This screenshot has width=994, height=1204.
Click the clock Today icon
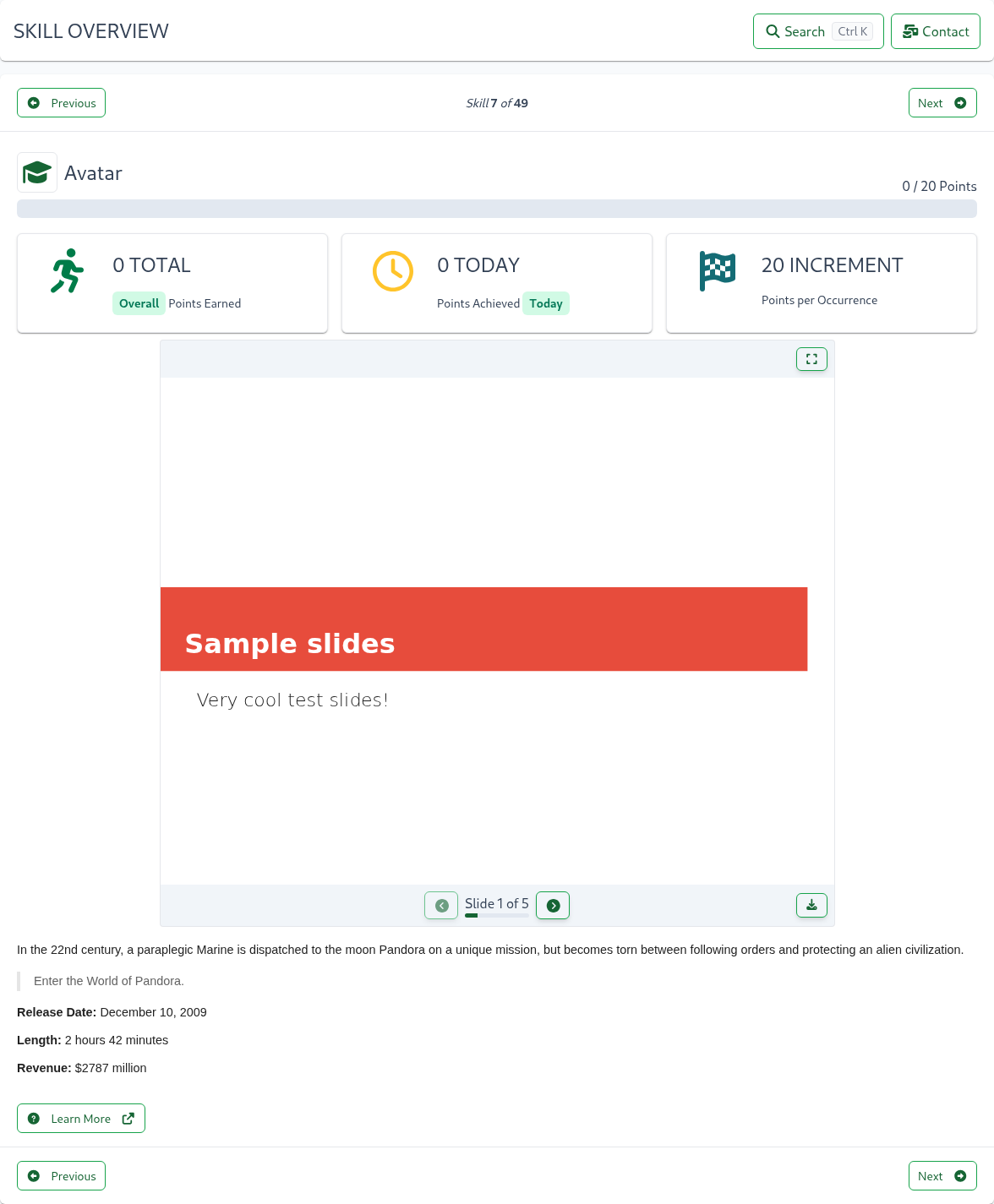(x=393, y=271)
